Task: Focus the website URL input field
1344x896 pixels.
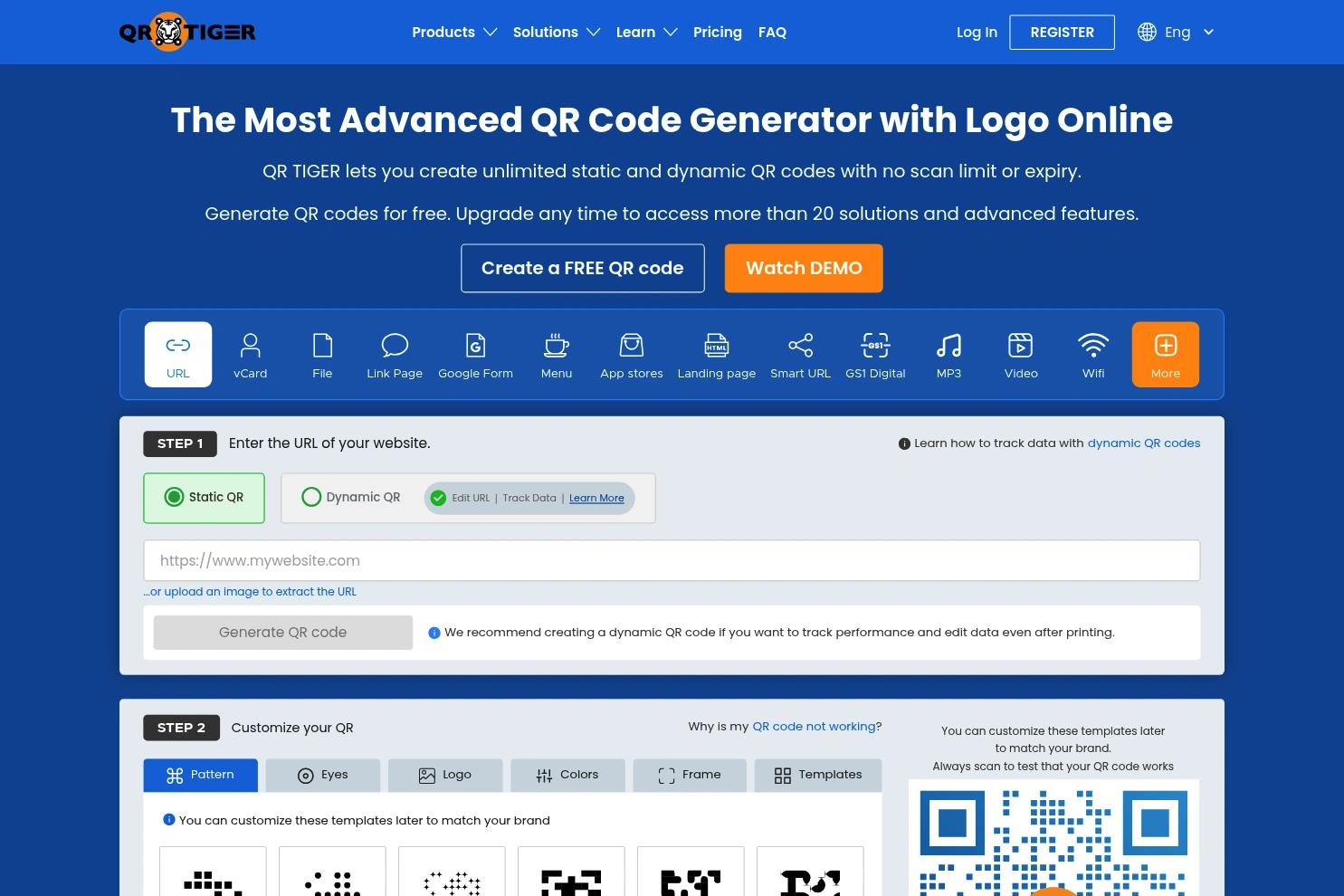Action: 672,560
